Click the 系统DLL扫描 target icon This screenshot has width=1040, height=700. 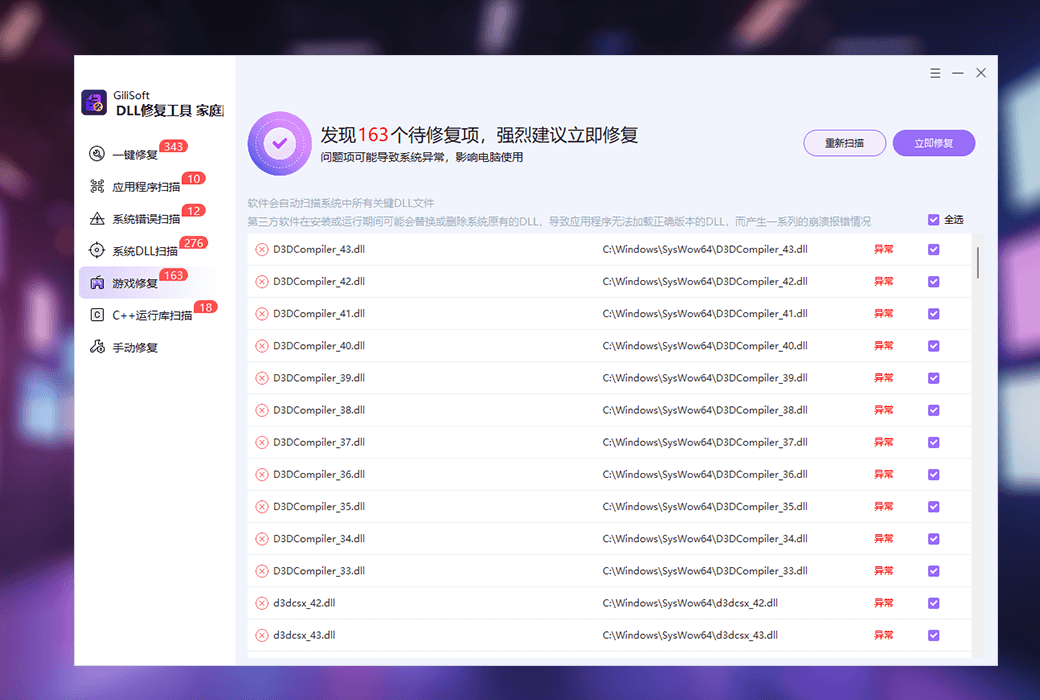pyautogui.click(x=97, y=250)
